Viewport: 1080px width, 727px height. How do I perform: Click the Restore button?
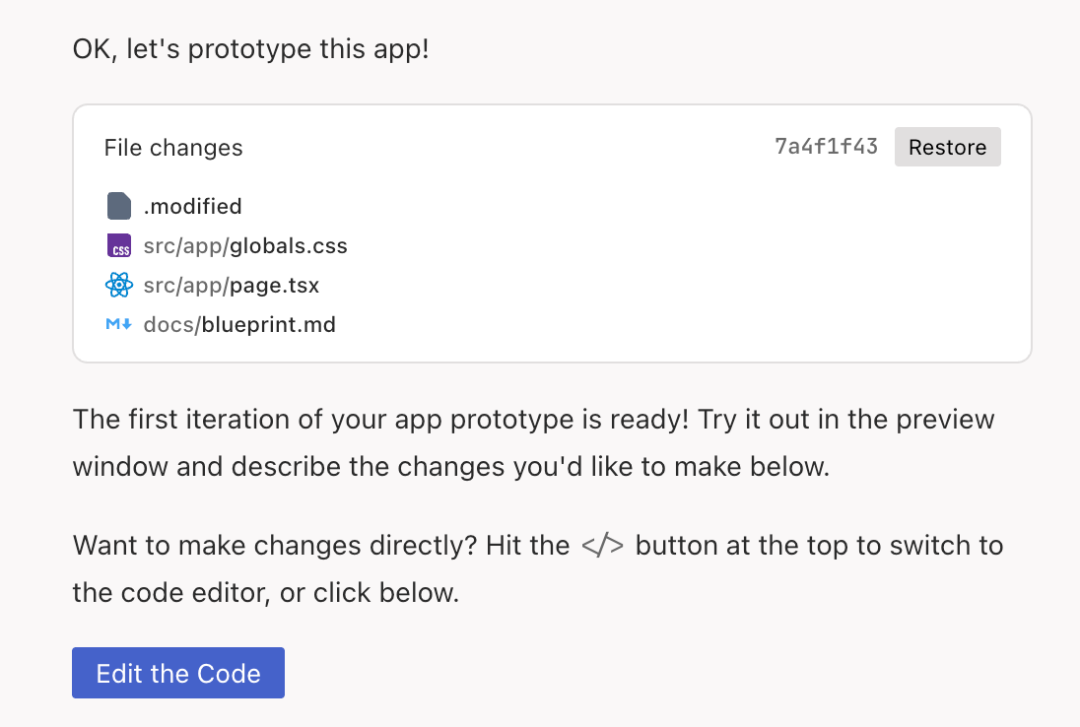point(947,146)
